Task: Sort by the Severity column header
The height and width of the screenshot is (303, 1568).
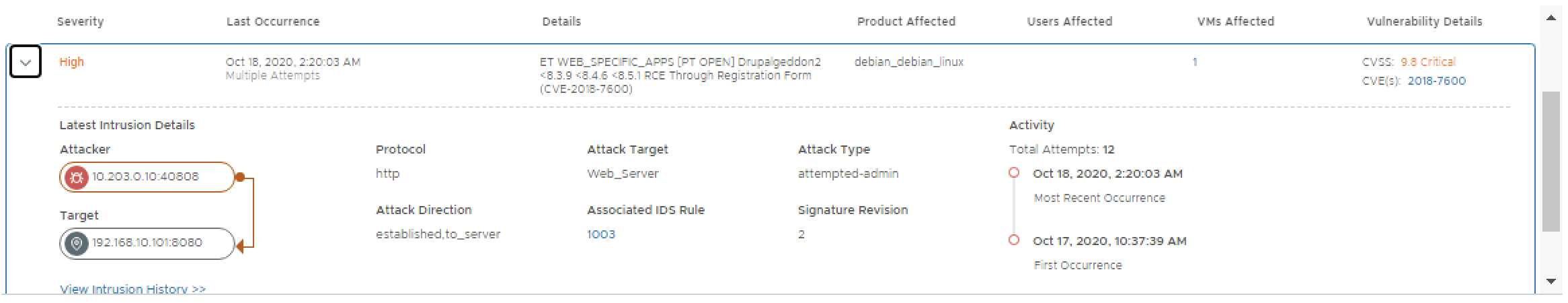Action: [80, 22]
